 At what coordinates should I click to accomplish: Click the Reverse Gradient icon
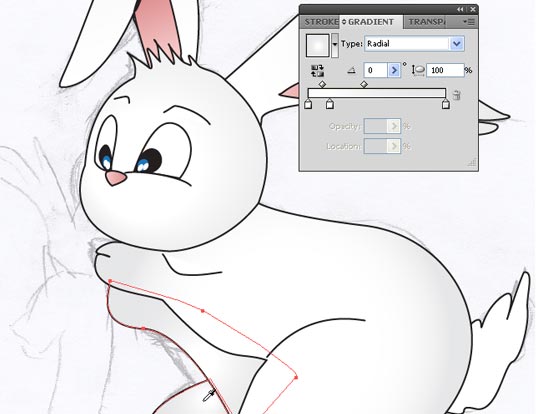(317, 71)
